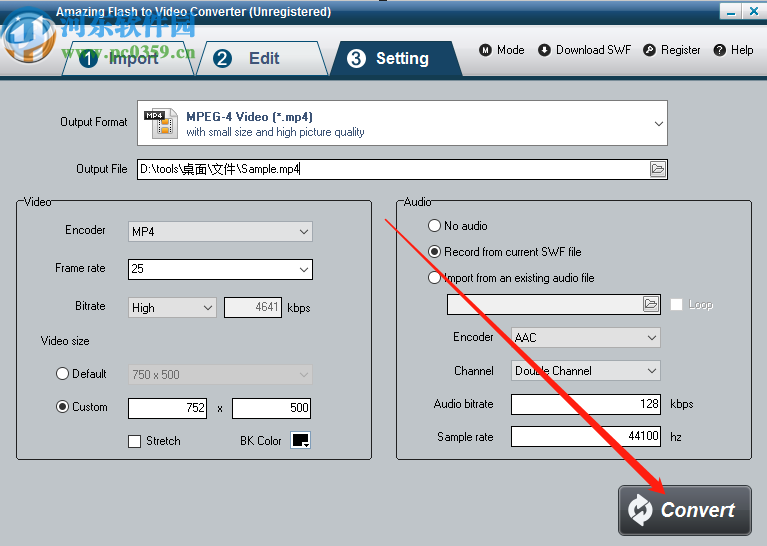The width and height of the screenshot is (767, 546).
Task: Open the Register menu item
Action: click(672, 50)
